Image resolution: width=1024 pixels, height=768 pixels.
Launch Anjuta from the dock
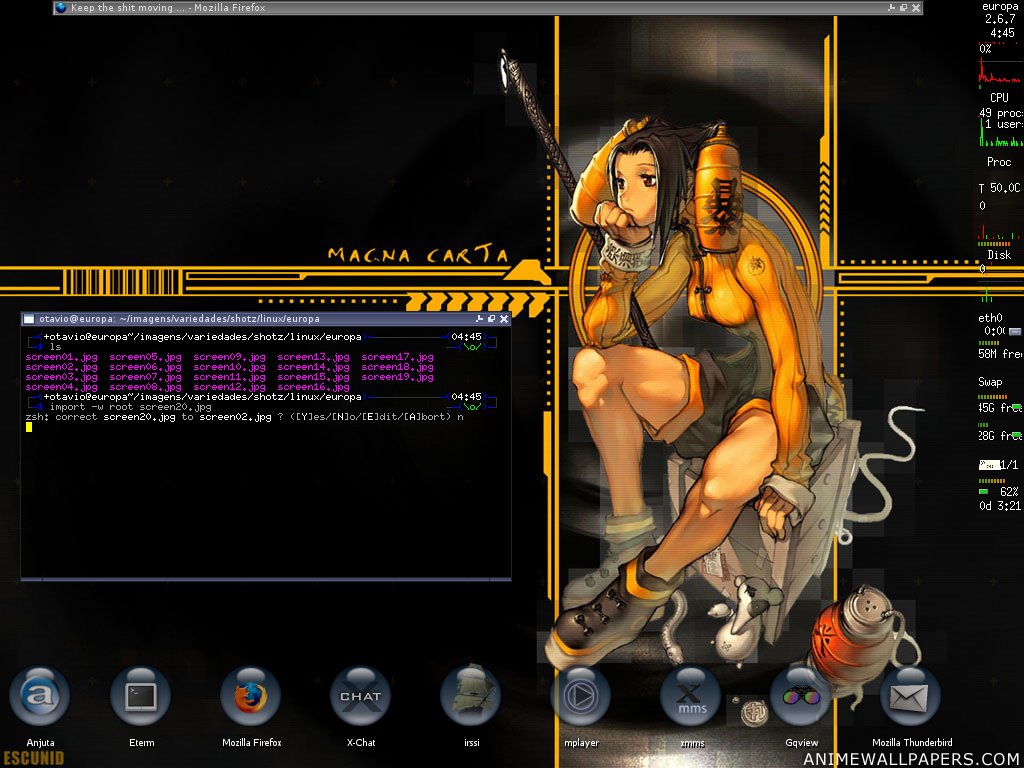(x=40, y=696)
